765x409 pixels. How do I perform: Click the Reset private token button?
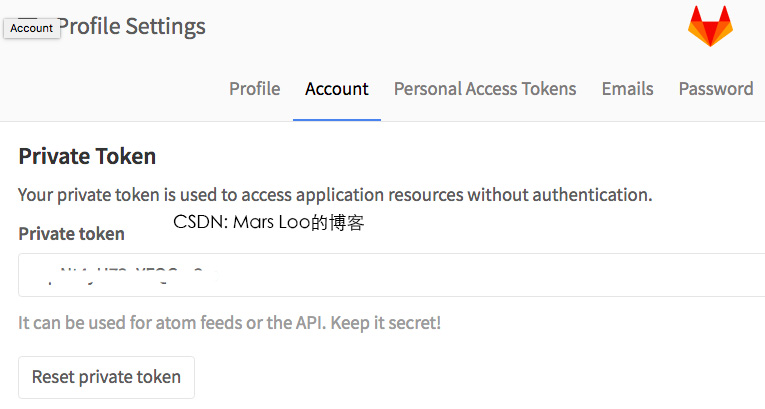pos(106,377)
